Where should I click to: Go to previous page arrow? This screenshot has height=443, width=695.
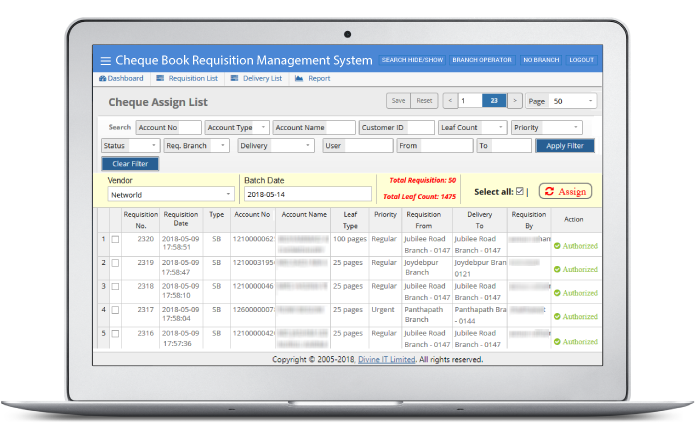pyautogui.click(x=450, y=101)
